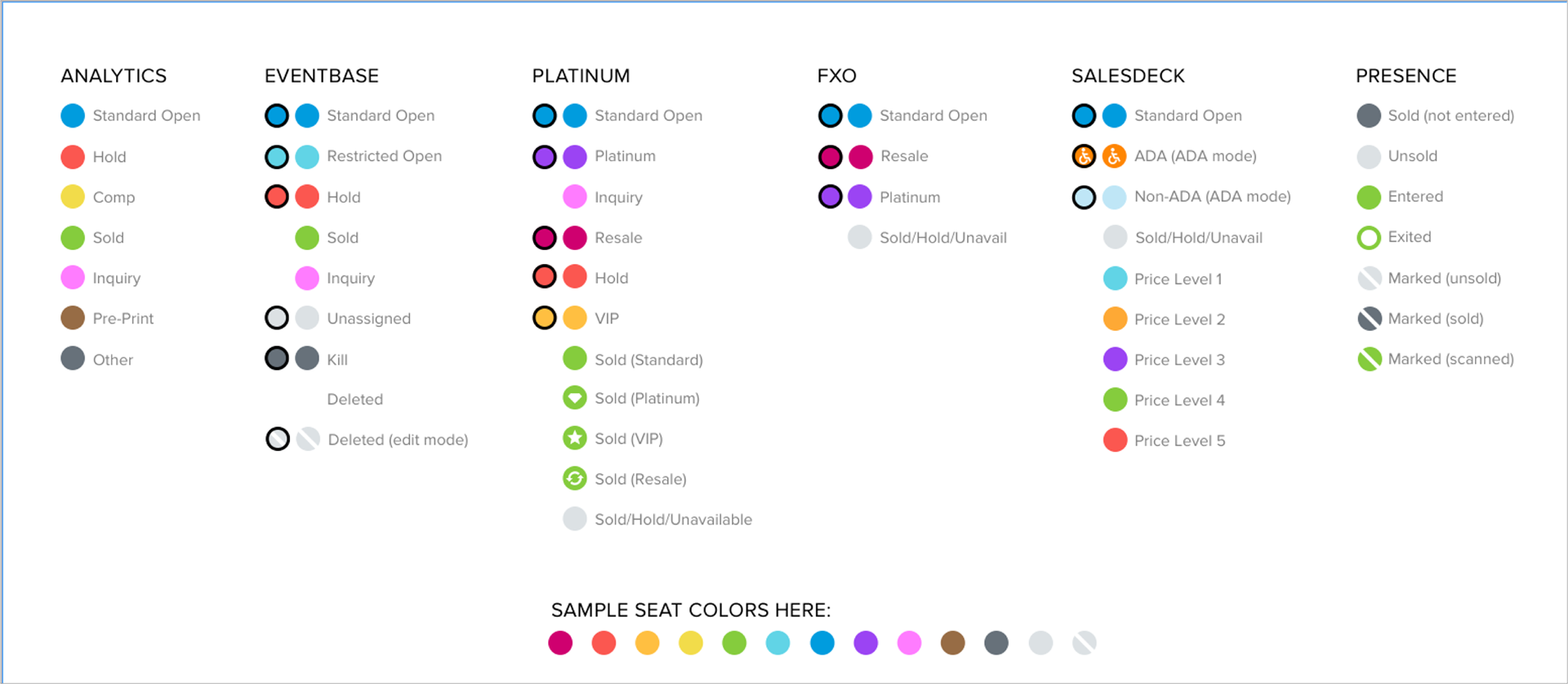Image resolution: width=1568 pixels, height=684 pixels.
Task: Pick the orange sample seat color
Action: tap(648, 643)
